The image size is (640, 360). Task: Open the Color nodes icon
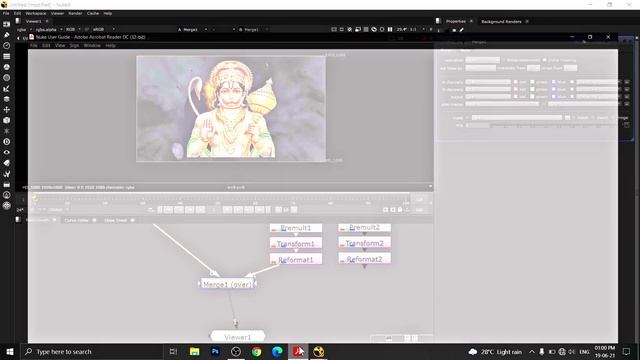pos(7,67)
